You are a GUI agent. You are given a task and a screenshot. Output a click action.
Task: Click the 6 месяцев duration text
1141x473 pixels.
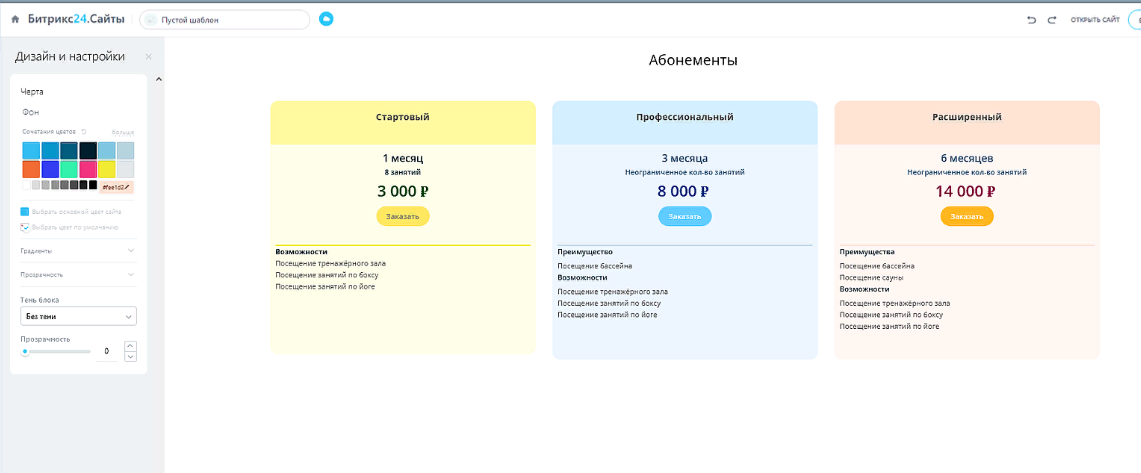pyautogui.click(x=967, y=158)
